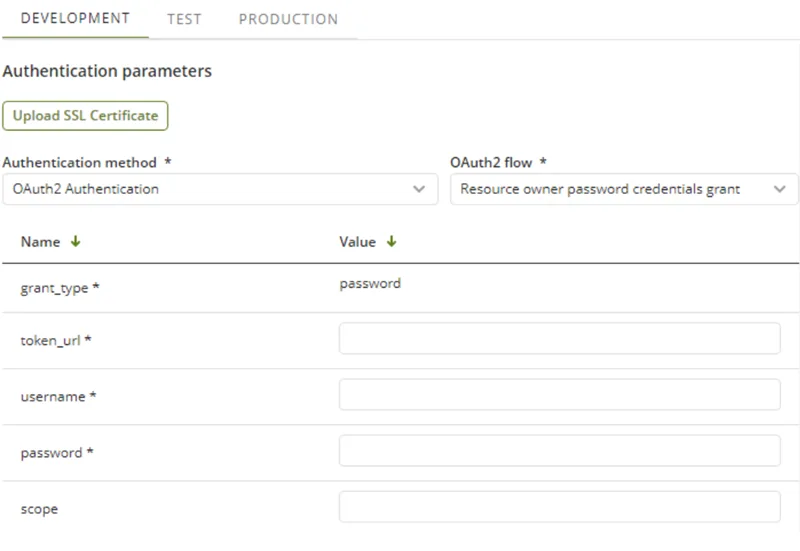Click the scope label
This screenshot has width=800, height=551.
(39, 510)
